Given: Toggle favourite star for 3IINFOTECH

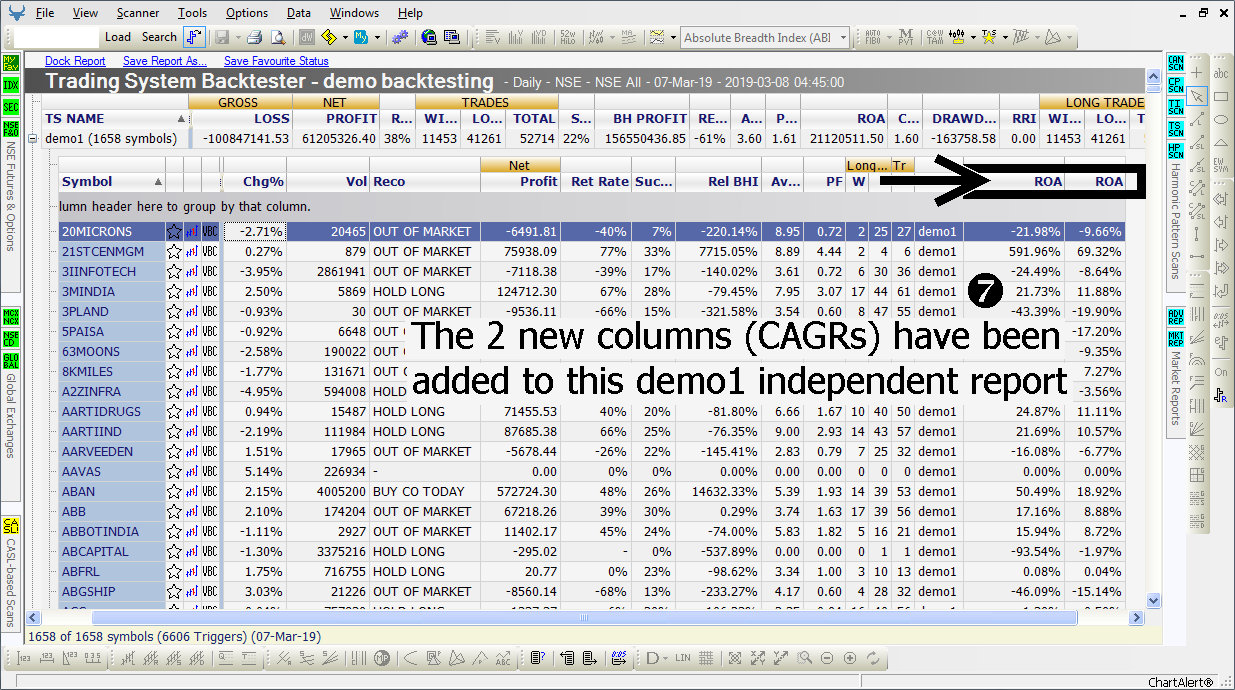Looking at the screenshot, I should [174, 271].
